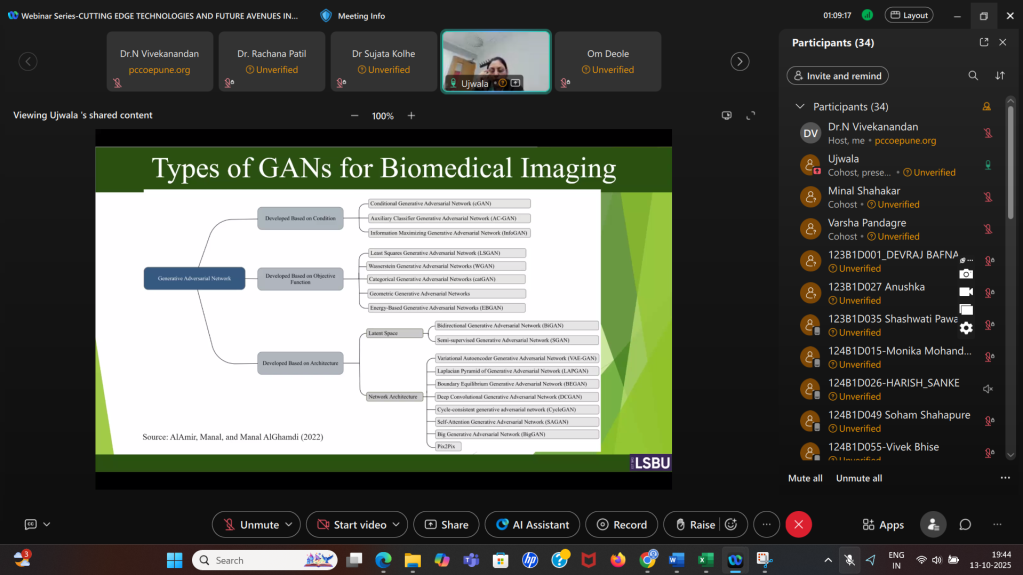The height and width of the screenshot is (575, 1023).
Task: Open Meeting Info at the top
Action: pos(353,15)
